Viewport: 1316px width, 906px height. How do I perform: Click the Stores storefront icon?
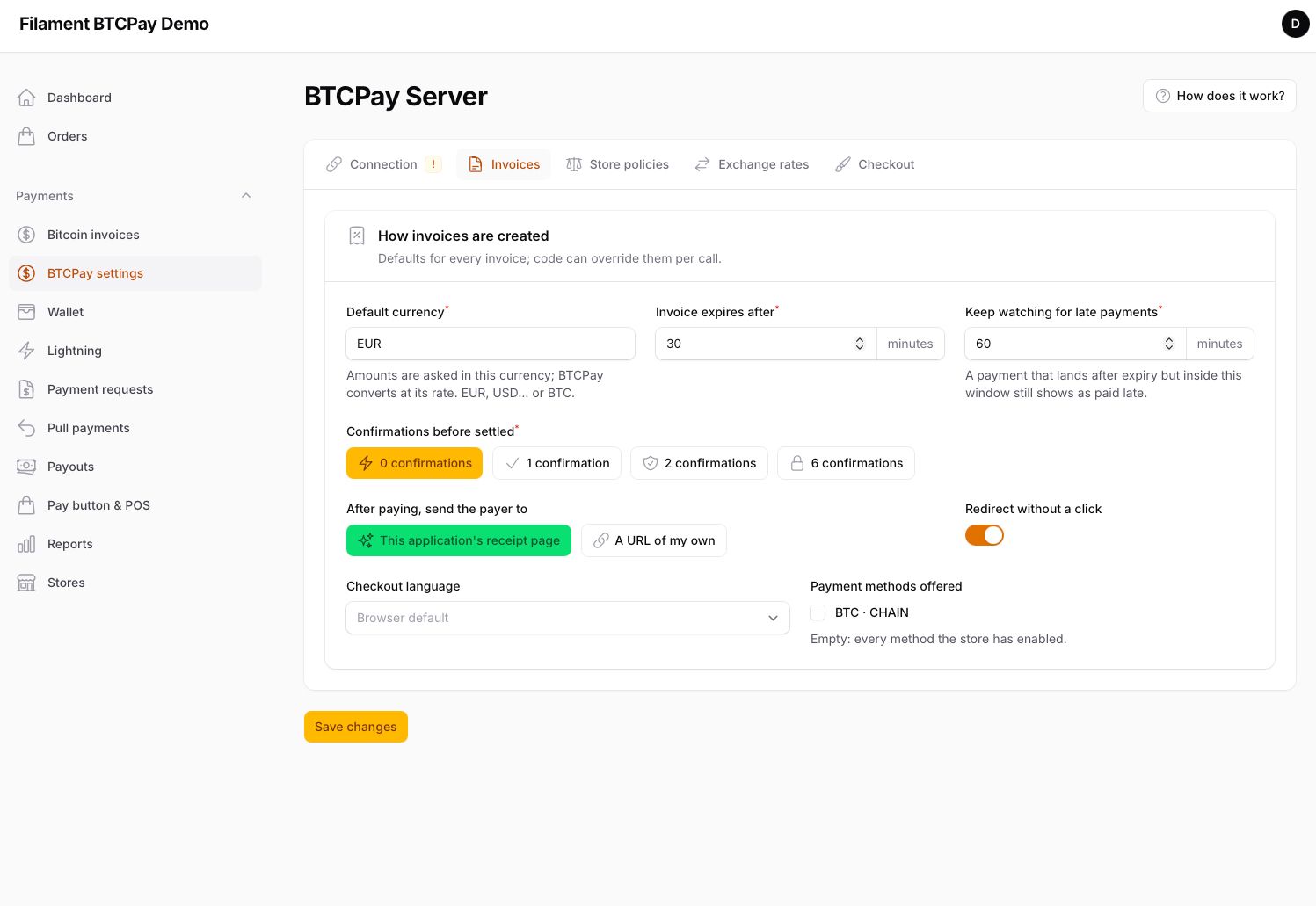click(26, 583)
